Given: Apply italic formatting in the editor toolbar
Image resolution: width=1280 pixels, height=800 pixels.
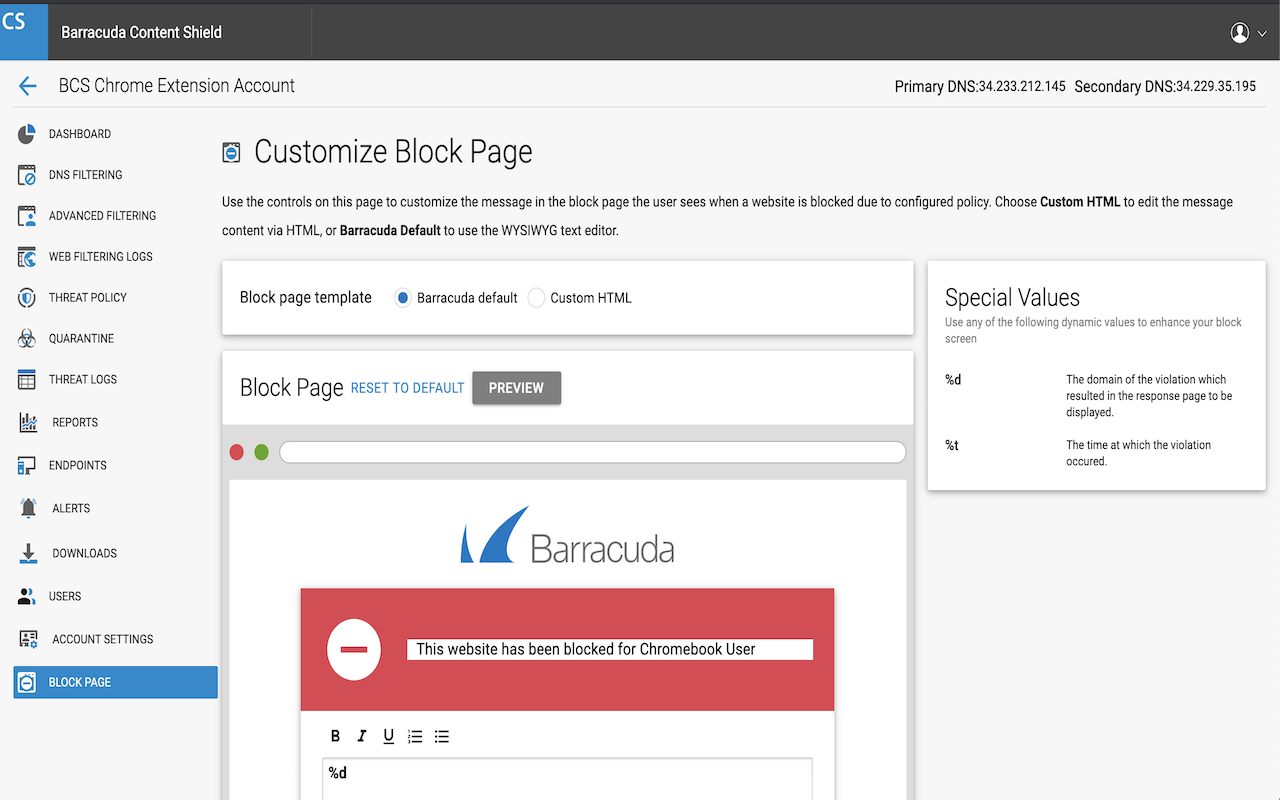Looking at the screenshot, I should tap(361, 736).
